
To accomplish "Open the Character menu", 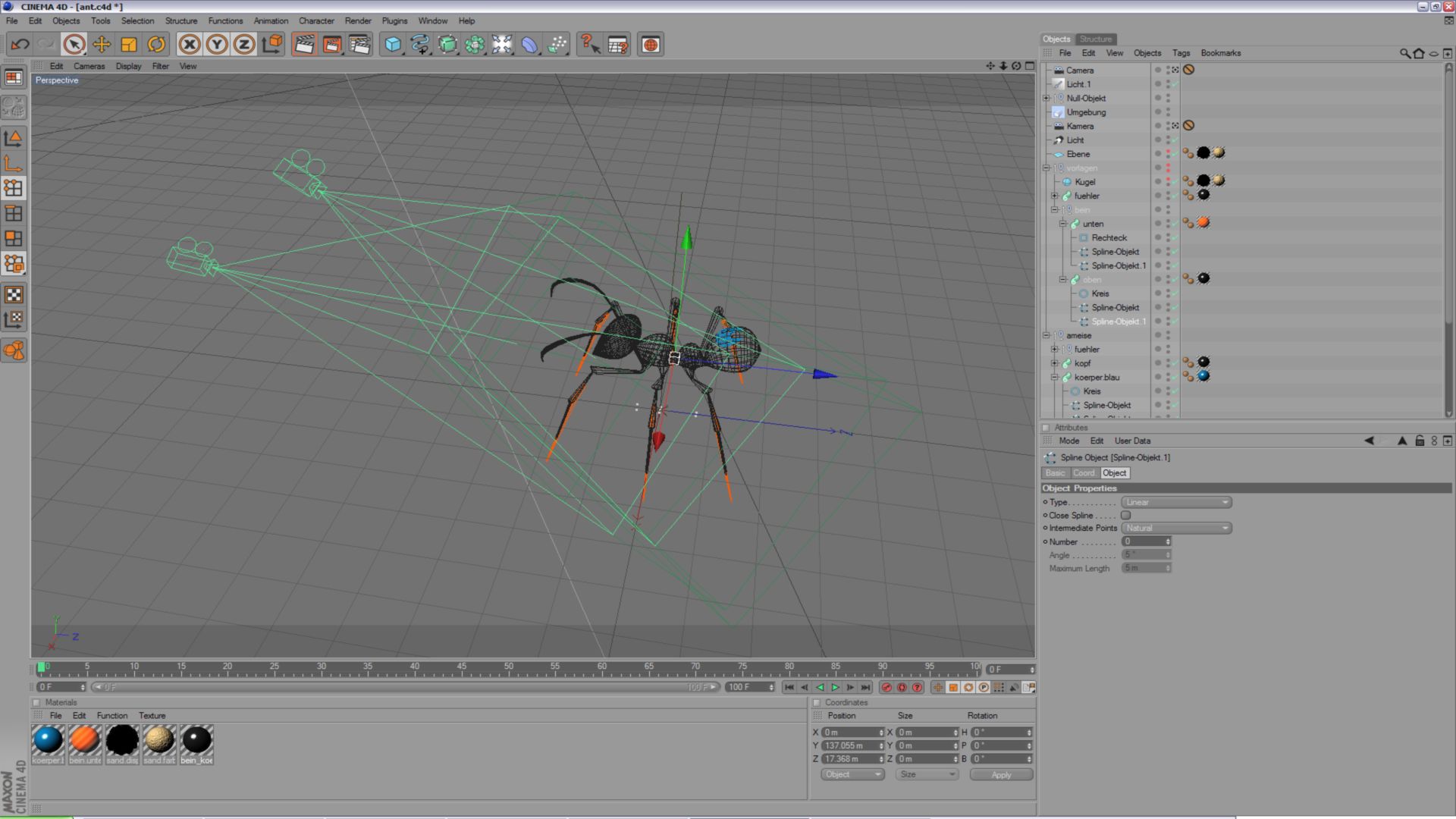I will tap(315, 21).
